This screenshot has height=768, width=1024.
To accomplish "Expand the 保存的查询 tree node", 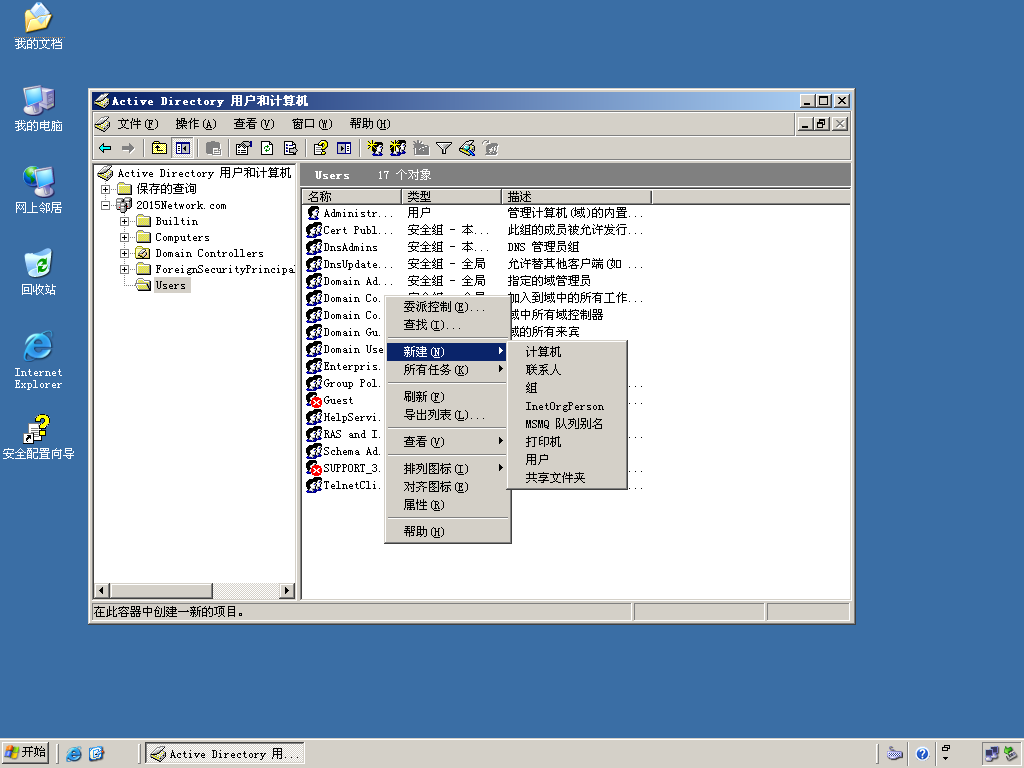I will point(105,189).
